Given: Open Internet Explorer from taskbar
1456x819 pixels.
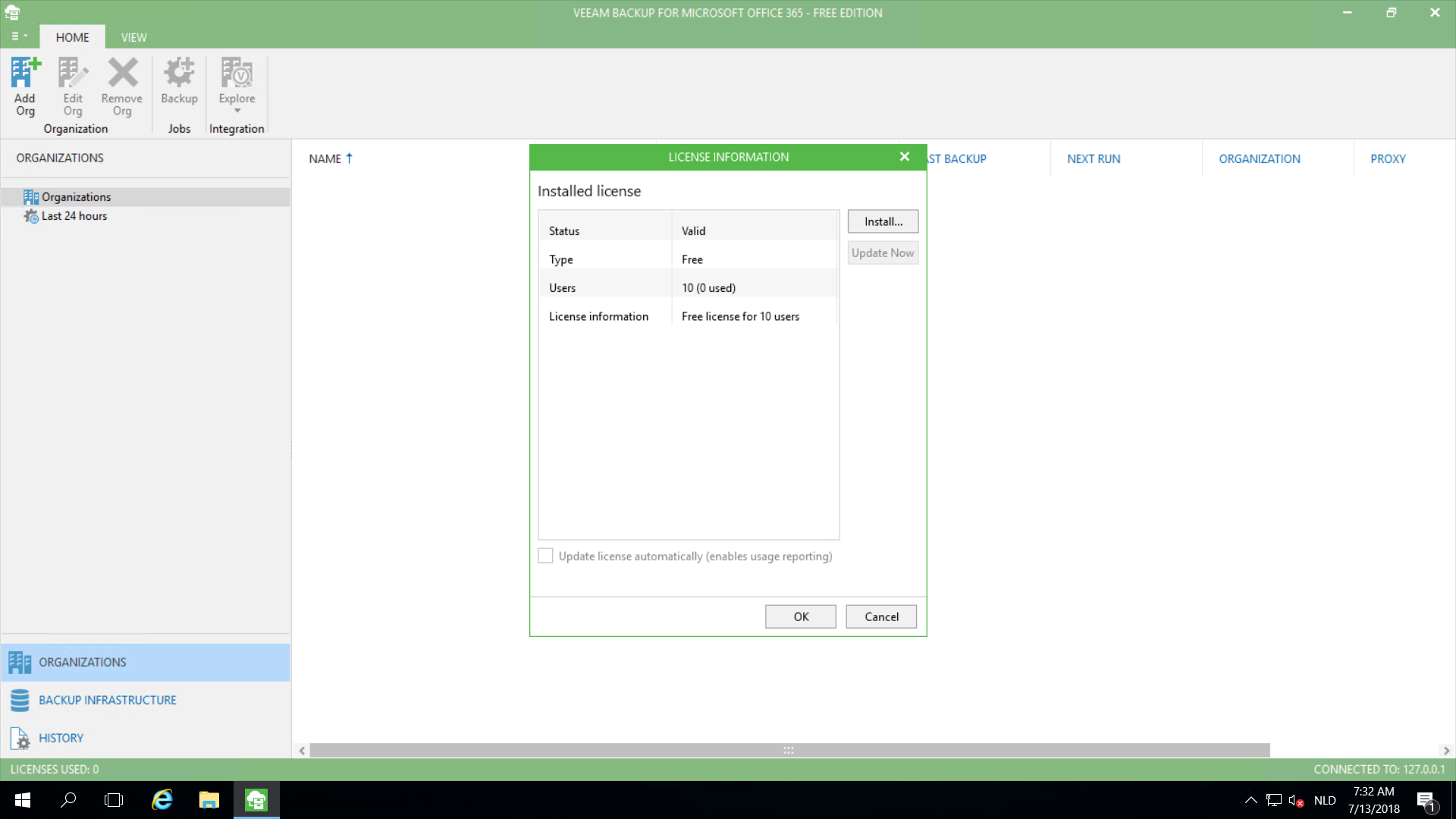Looking at the screenshot, I should 162,800.
